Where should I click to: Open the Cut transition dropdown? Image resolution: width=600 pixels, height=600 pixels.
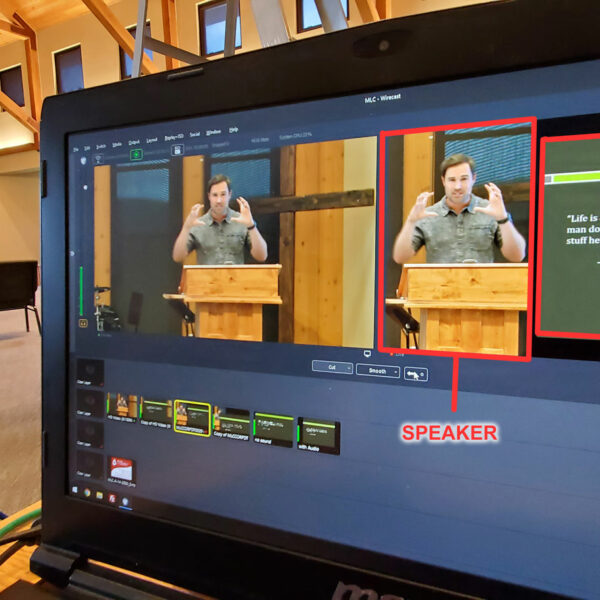[331, 368]
